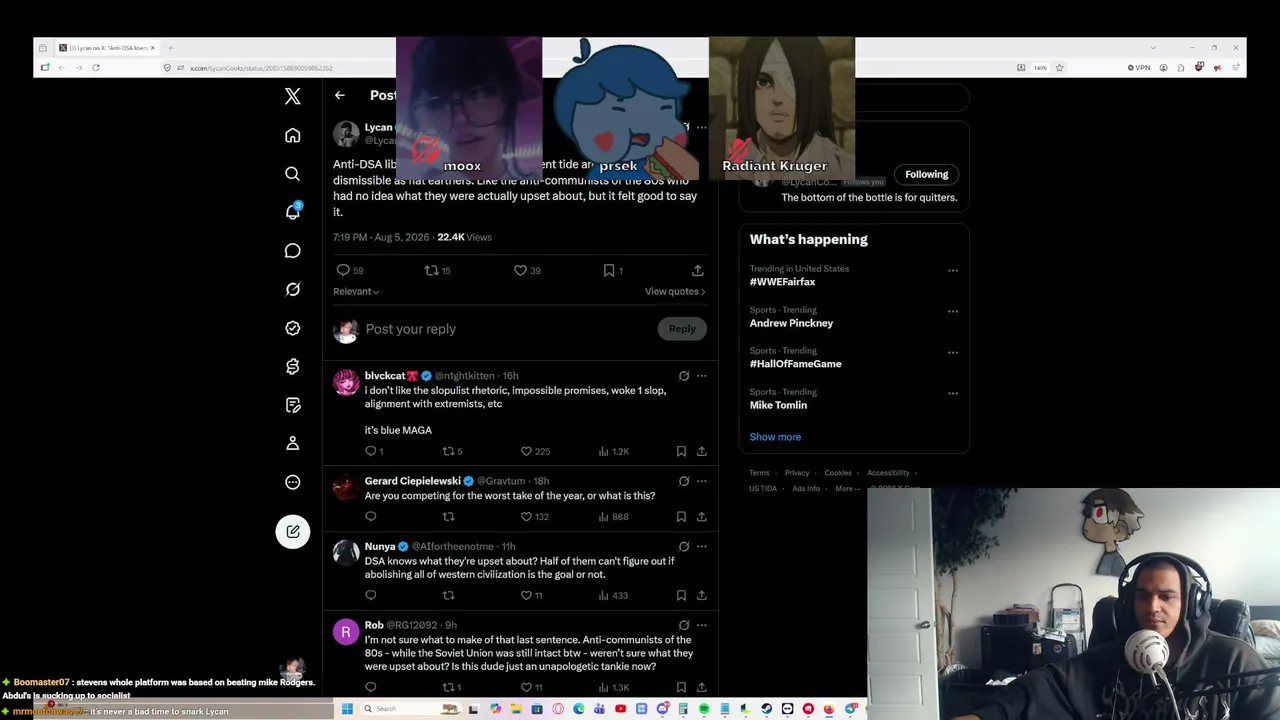Bookmark Lycan's main post
This screenshot has width=1280, height=720.
coord(613,270)
